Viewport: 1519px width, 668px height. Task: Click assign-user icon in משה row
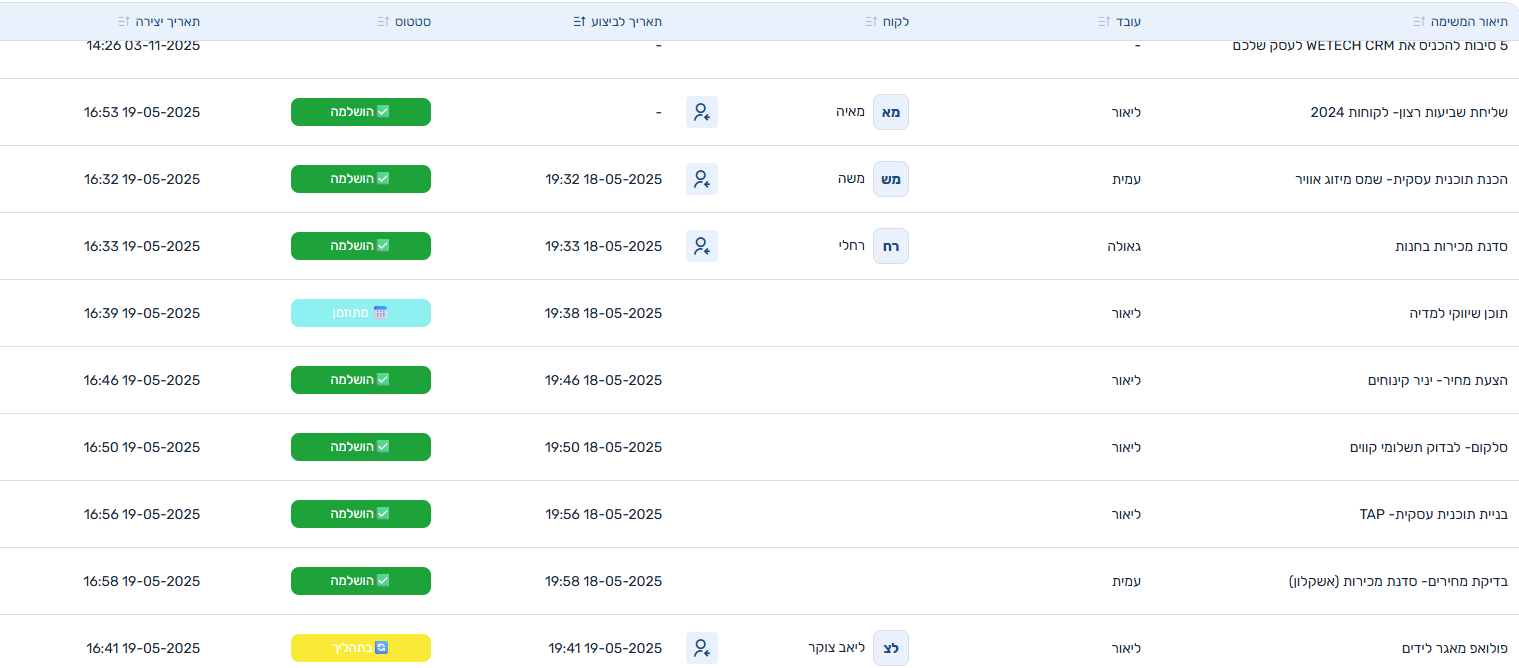click(702, 179)
